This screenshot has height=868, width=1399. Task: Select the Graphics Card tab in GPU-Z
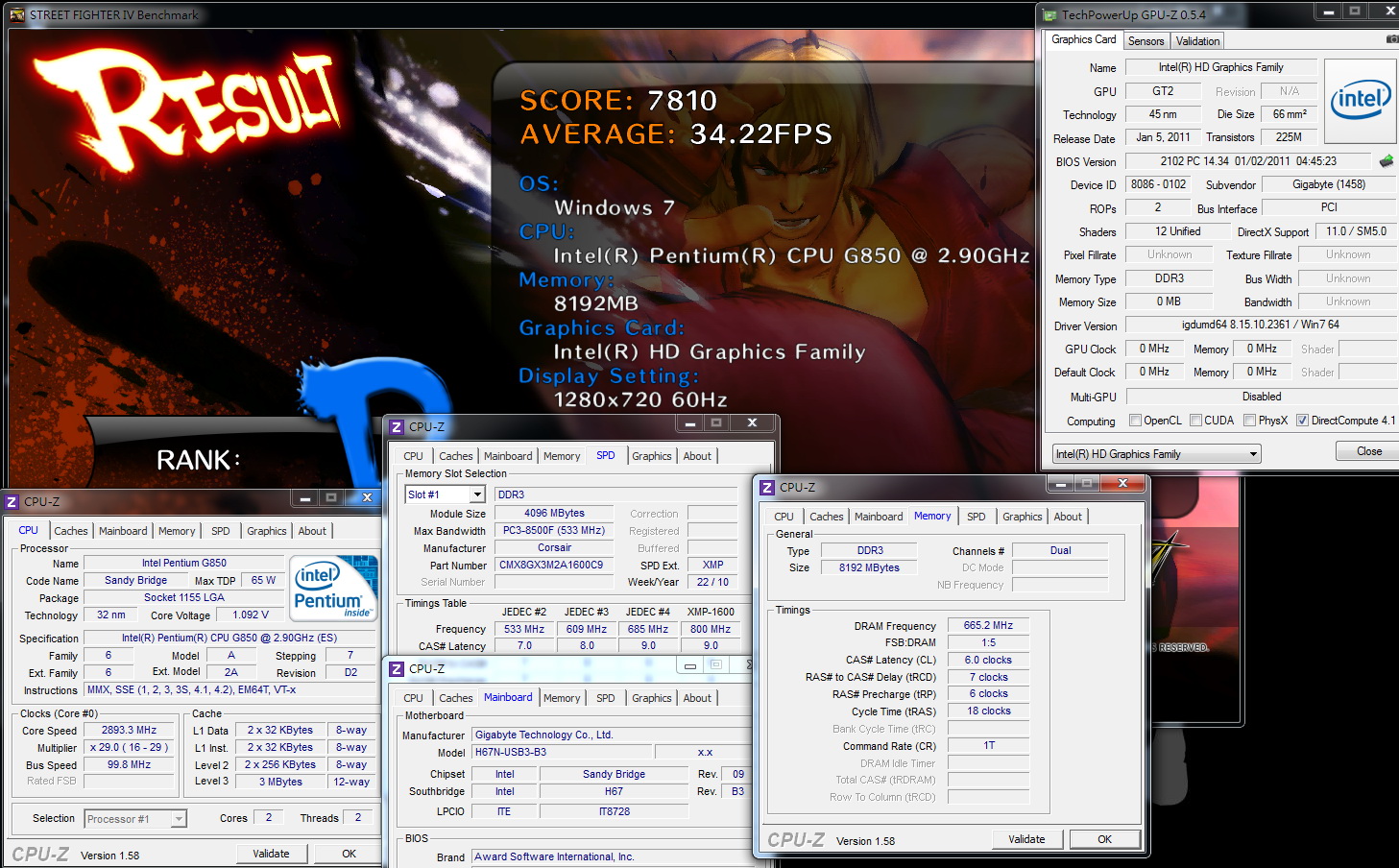click(1083, 39)
